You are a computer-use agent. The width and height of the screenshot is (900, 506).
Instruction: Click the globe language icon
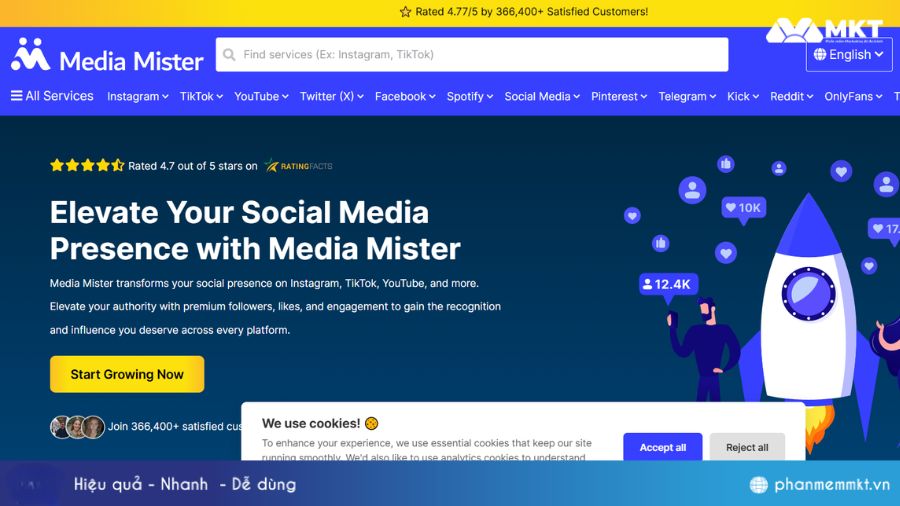[x=820, y=55]
